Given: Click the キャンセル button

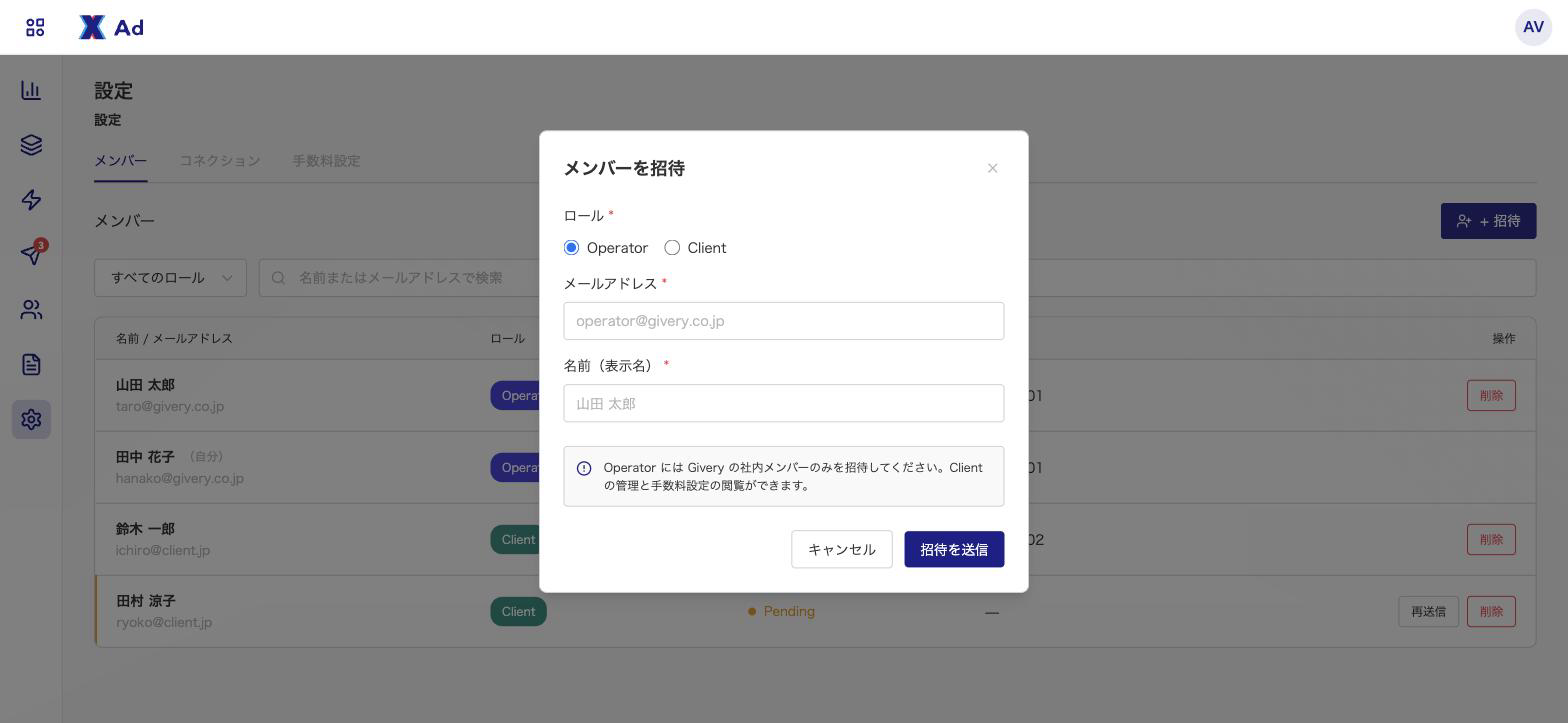Looking at the screenshot, I should 841,549.
